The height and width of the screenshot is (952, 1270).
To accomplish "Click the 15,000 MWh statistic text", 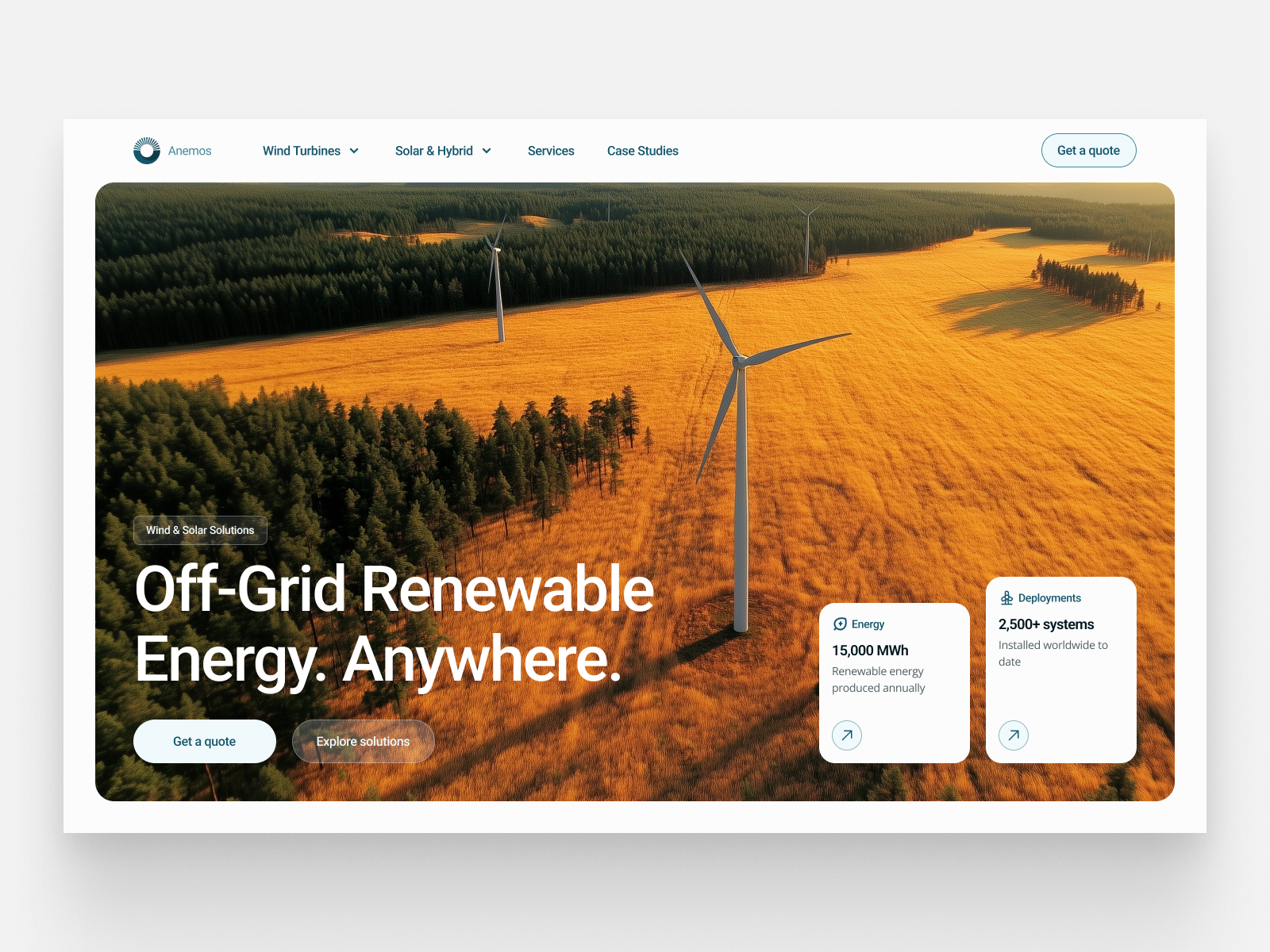I will [x=870, y=651].
